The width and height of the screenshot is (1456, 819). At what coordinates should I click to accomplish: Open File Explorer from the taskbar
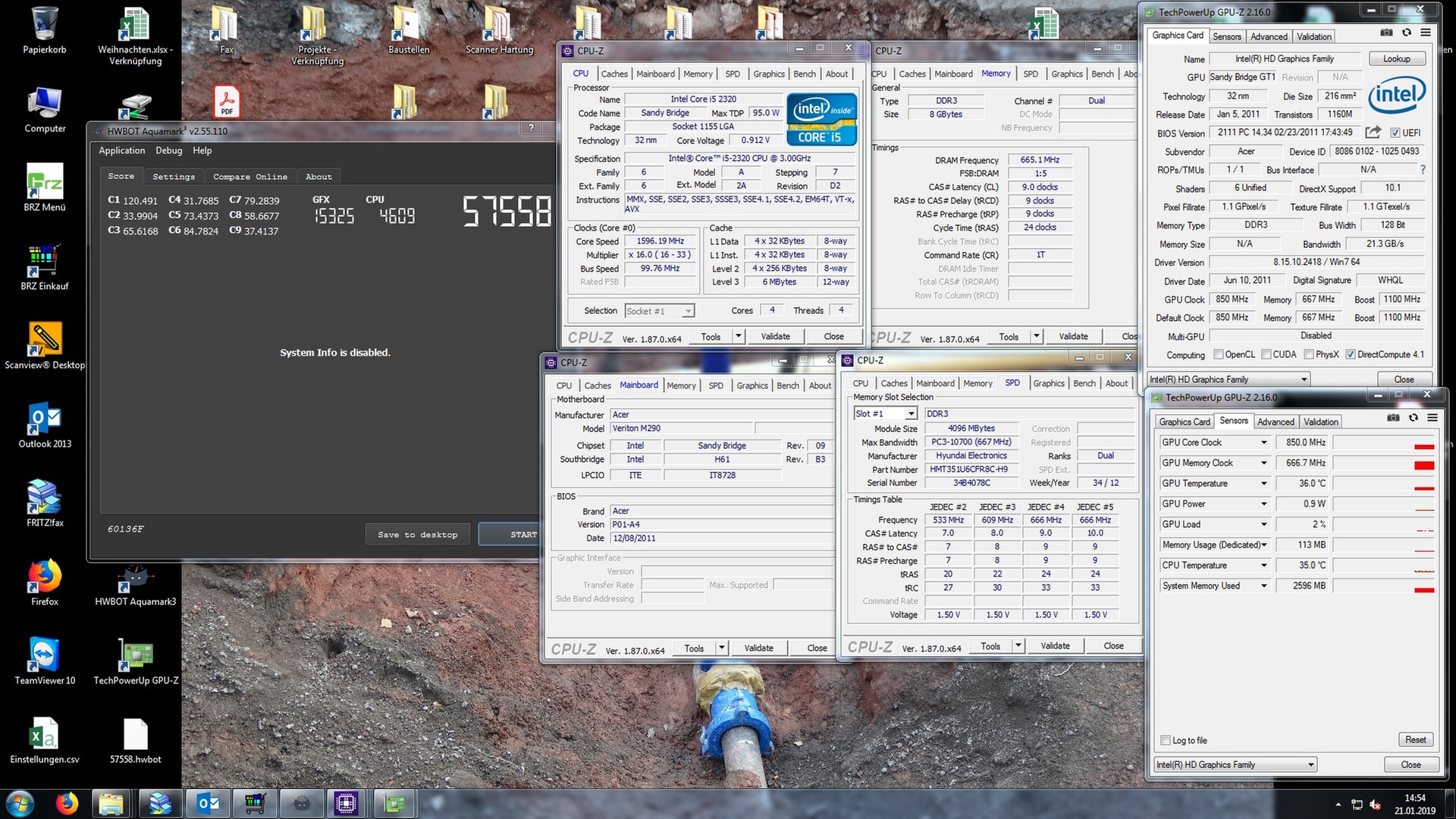[111, 803]
